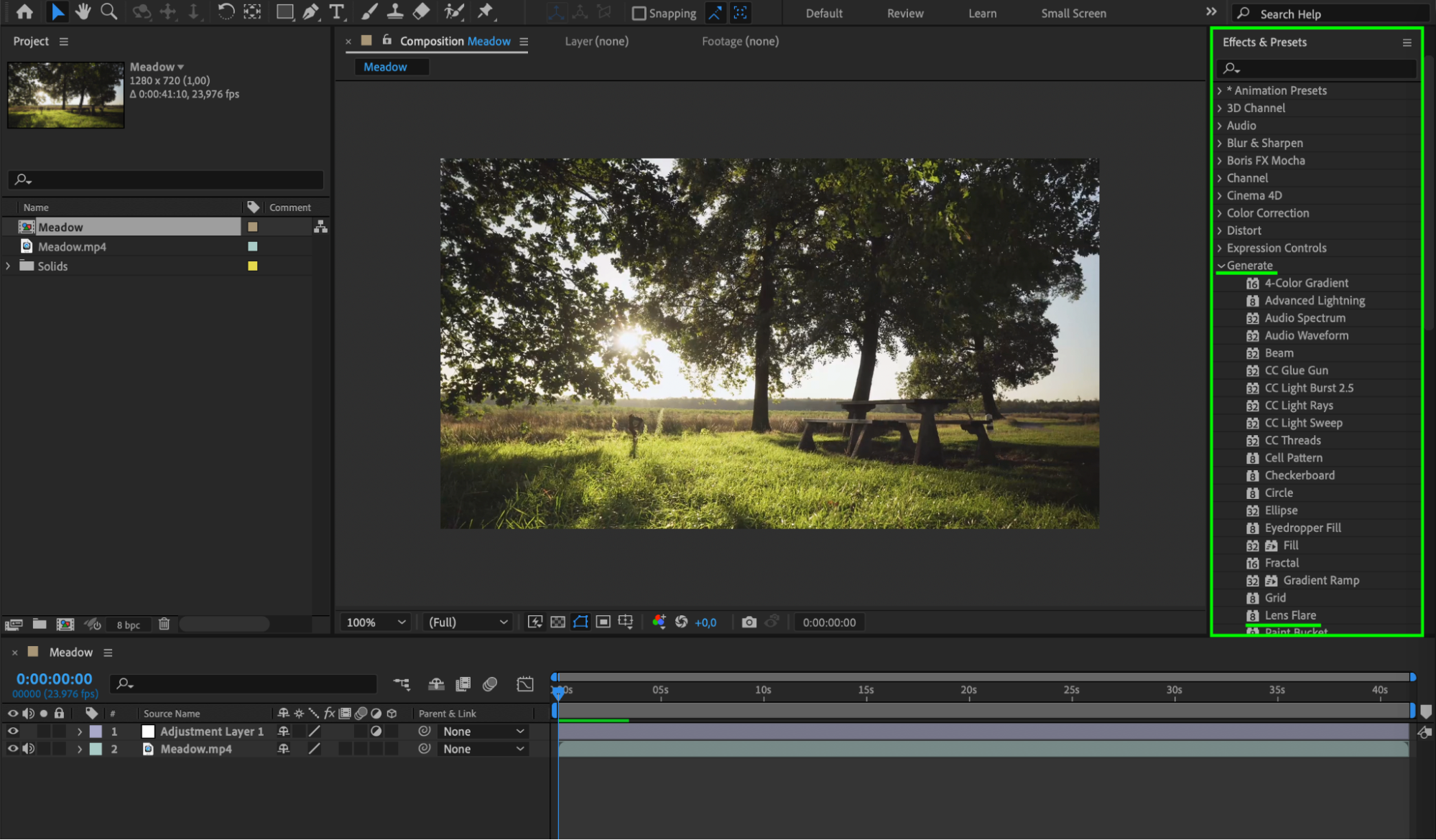The height and width of the screenshot is (840, 1436).
Task: Select the Zoom tool in toolbar
Action: click(108, 11)
